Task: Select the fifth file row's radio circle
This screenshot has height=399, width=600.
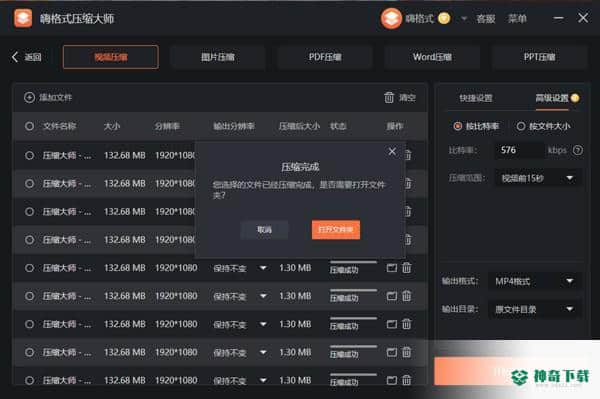Action: coord(29,268)
